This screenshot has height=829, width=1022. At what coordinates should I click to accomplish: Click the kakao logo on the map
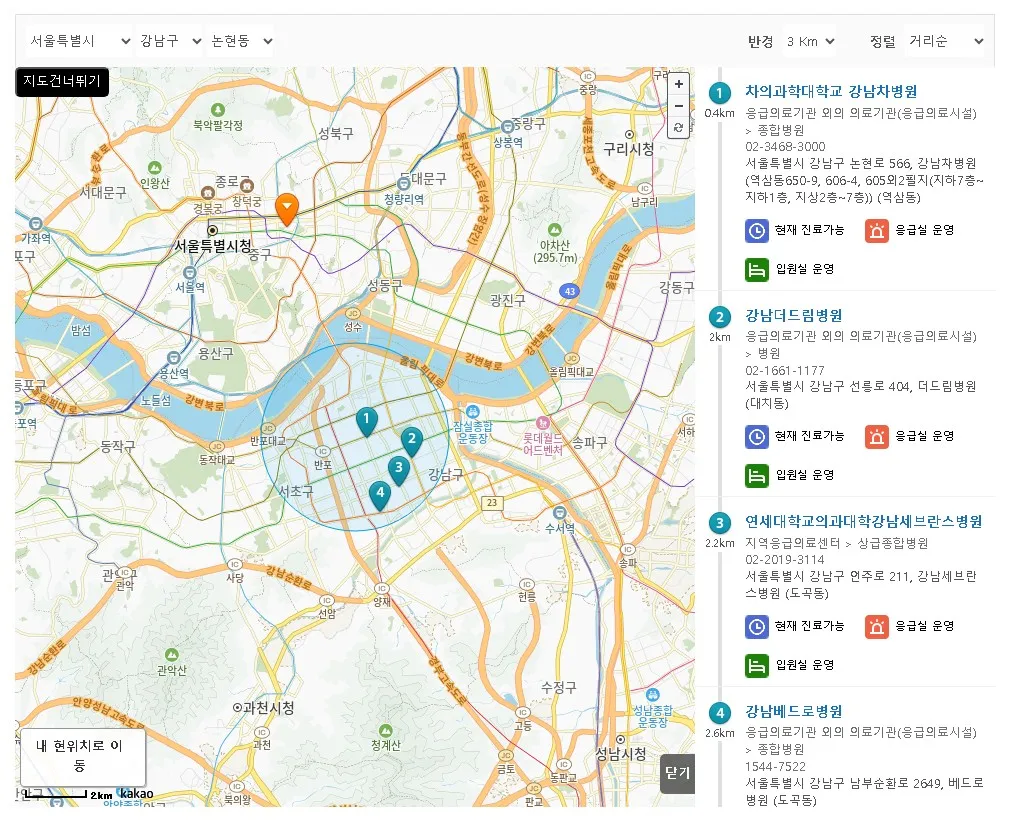pos(137,794)
